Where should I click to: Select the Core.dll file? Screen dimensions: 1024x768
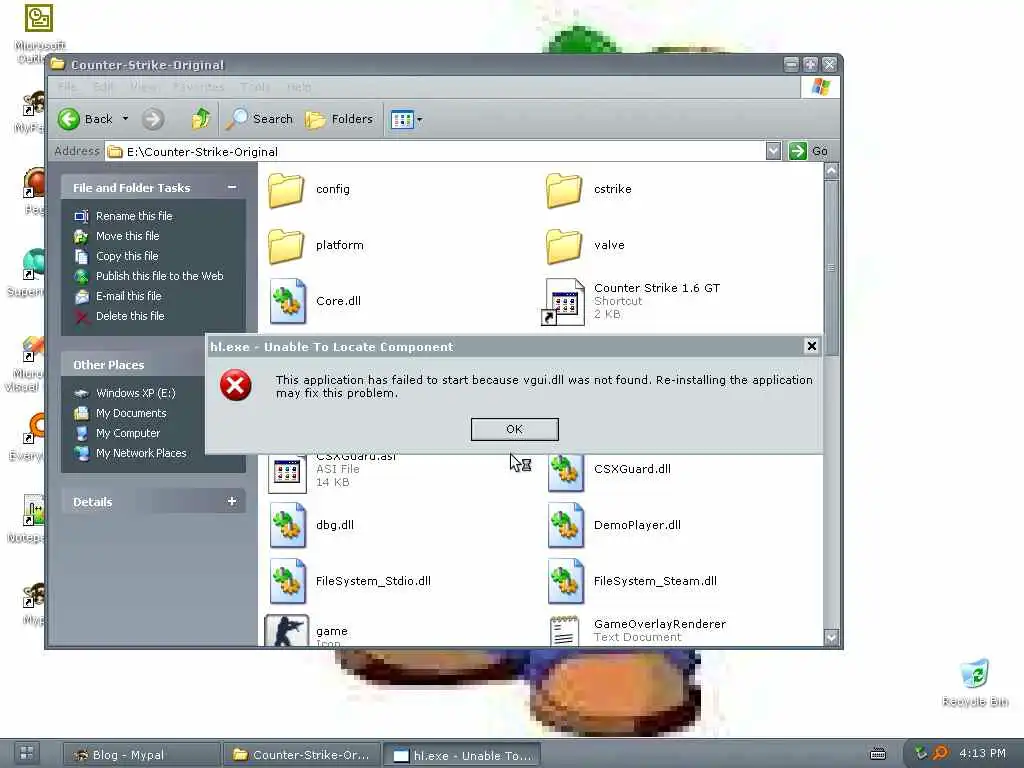315,301
